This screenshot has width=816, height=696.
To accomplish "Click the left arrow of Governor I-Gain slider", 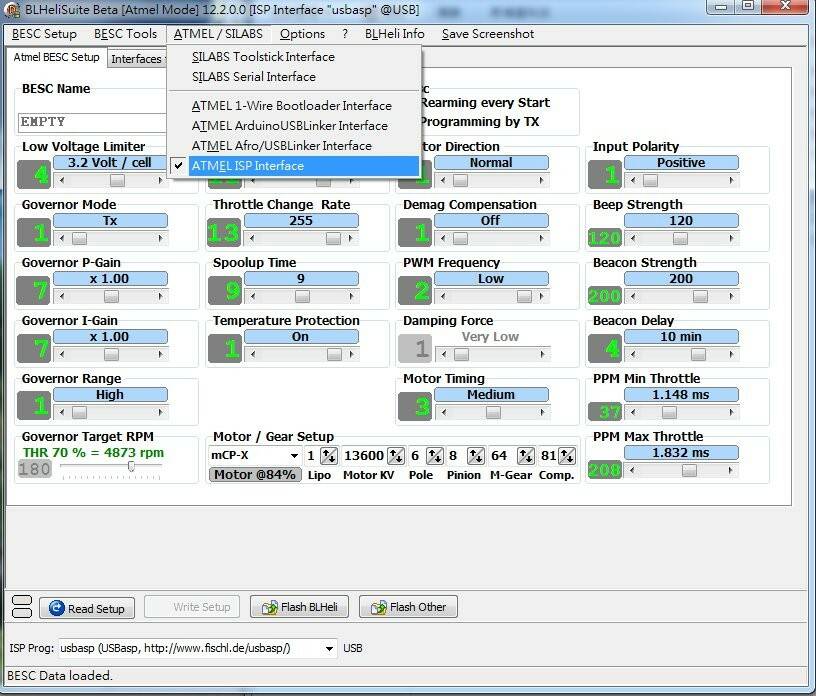I will [x=62, y=355].
